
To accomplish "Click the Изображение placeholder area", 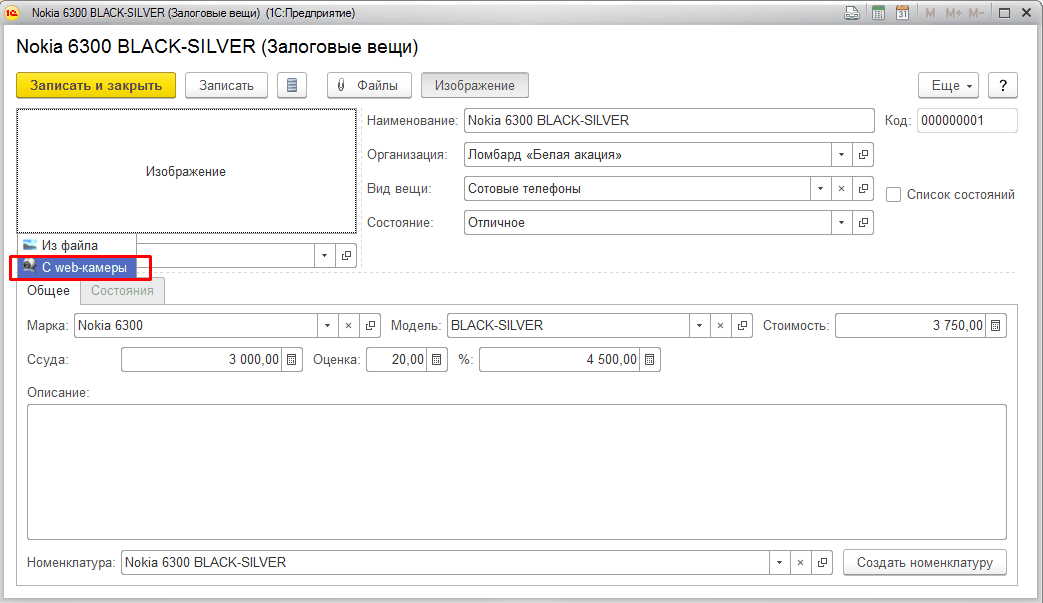I will pyautogui.click(x=186, y=171).
